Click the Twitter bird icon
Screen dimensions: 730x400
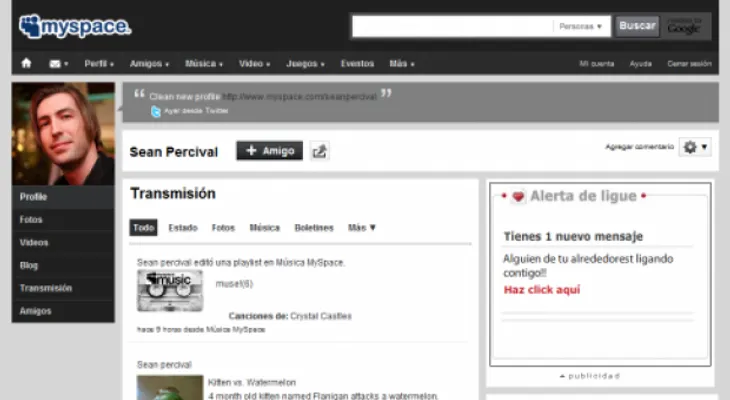(156, 111)
